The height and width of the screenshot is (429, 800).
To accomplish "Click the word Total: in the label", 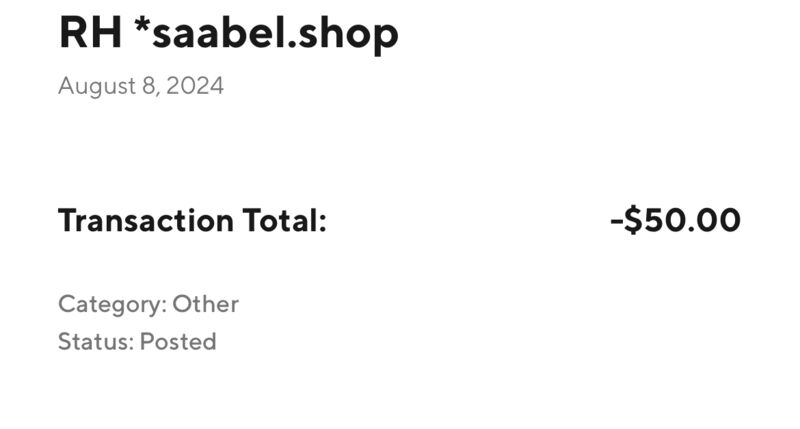I will point(284,220).
